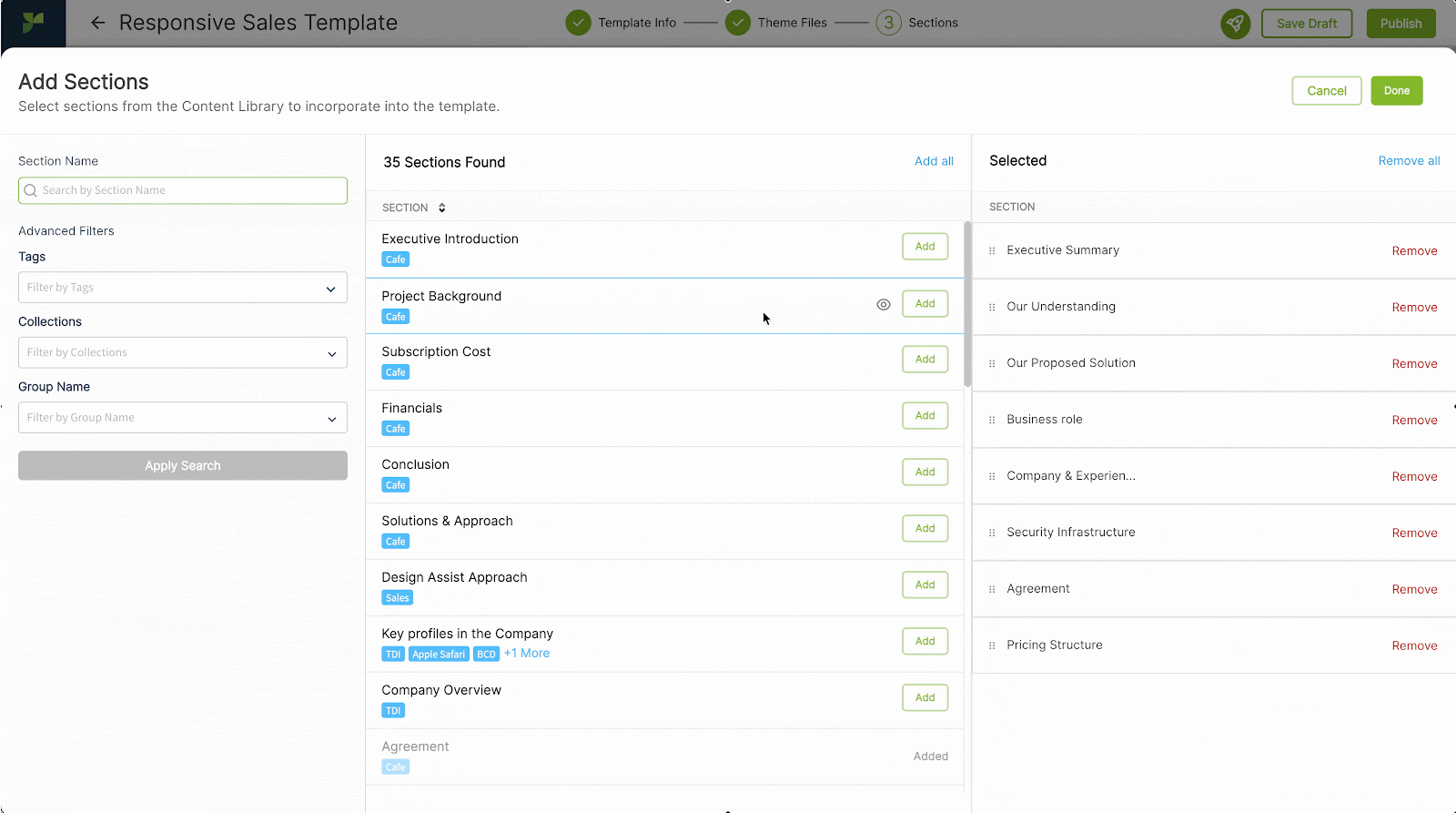
Task: Preview Project Background with eye icon
Action: point(883,304)
